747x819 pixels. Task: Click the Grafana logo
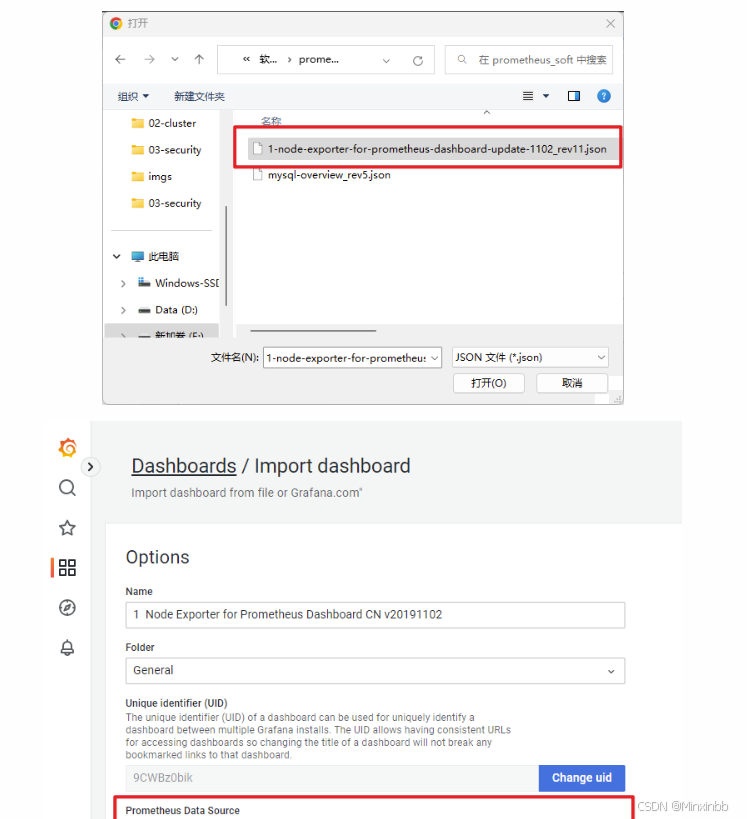[67, 448]
